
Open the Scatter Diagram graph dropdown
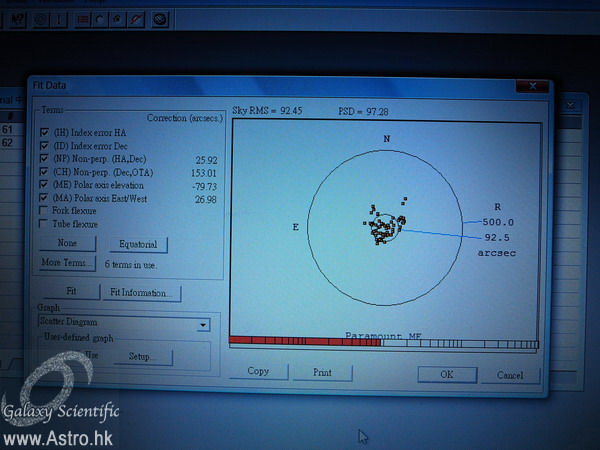coord(203,325)
